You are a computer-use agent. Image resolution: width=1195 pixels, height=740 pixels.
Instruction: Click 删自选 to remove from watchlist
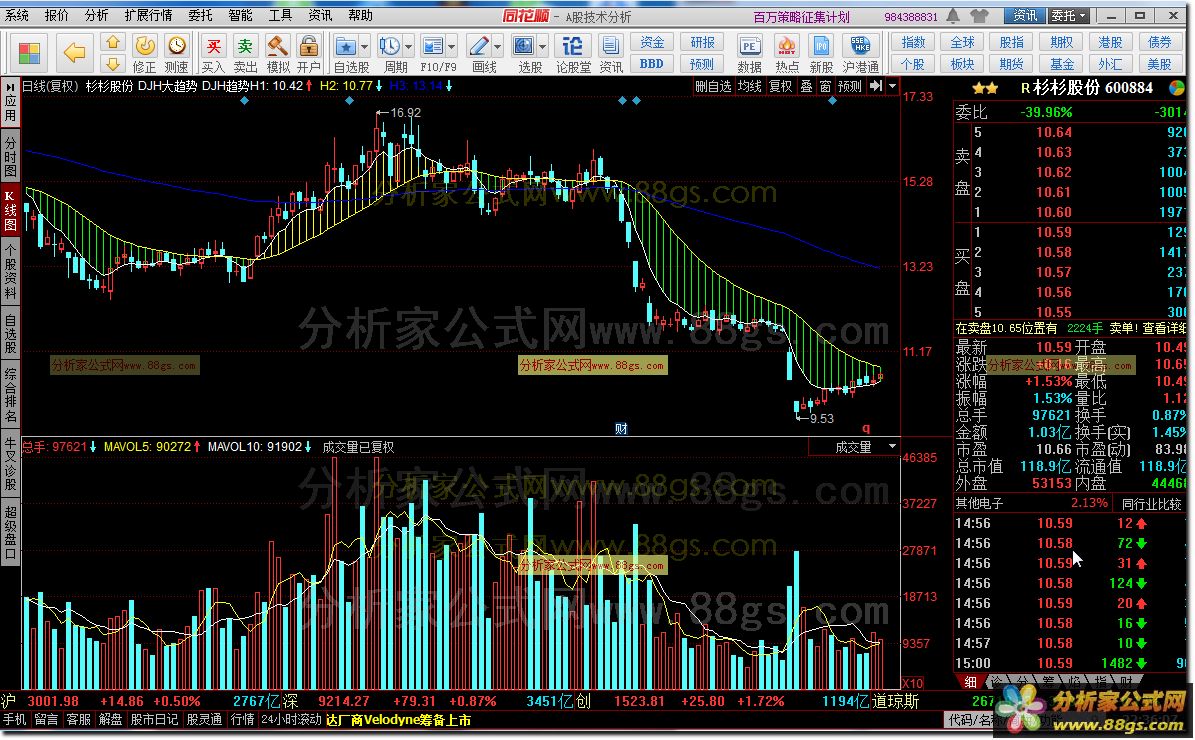(x=714, y=86)
